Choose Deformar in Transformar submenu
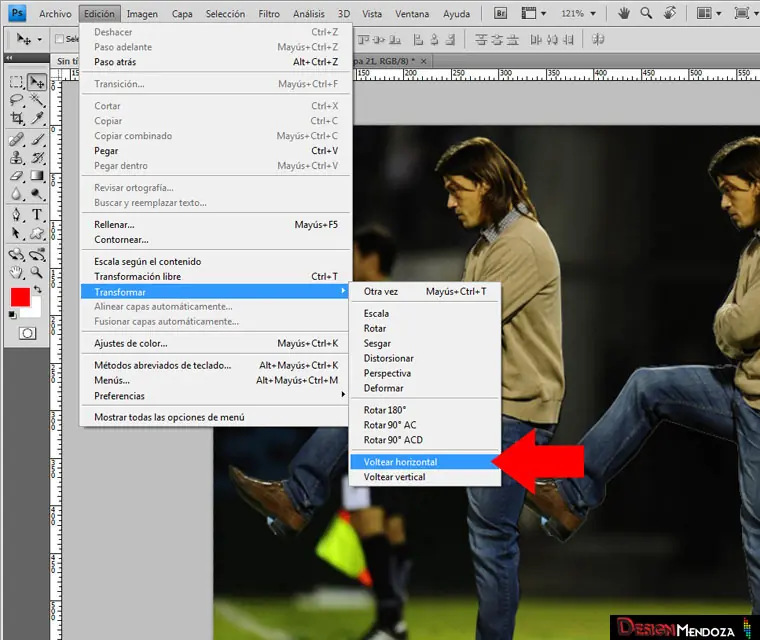Screen dimensions: 760x640 425,388
